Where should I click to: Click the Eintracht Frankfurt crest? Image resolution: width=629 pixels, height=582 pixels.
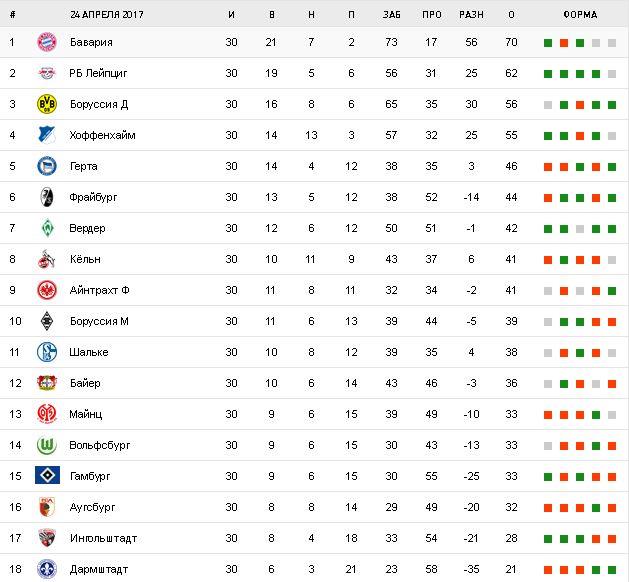[x=45, y=290]
